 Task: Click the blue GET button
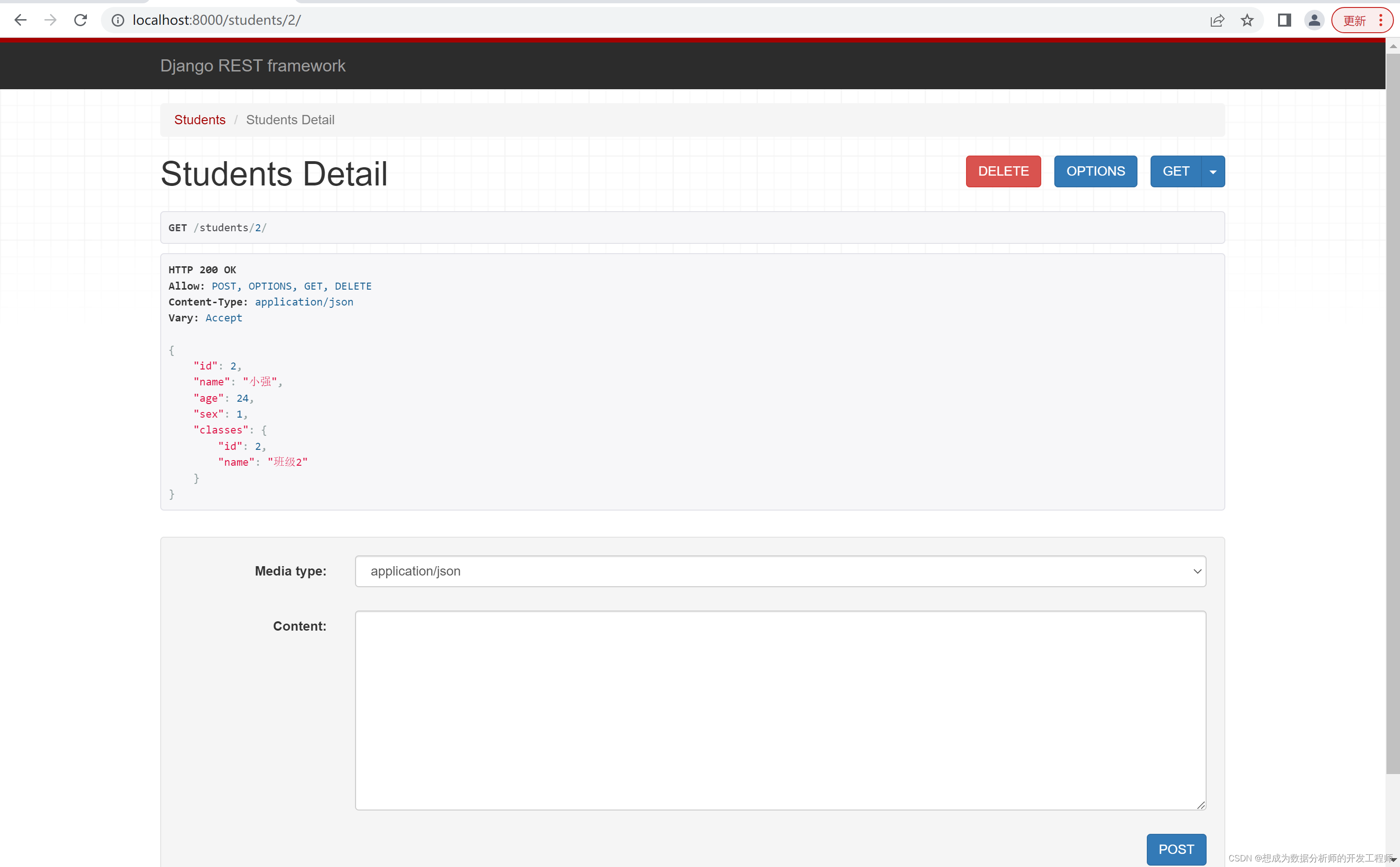click(1175, 171)
